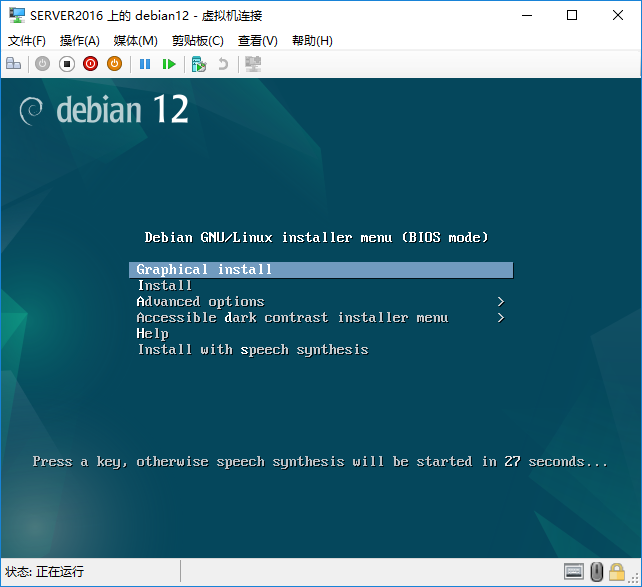
Task: Click the greyed-out Start VM power icon
Action: (42, 64)
